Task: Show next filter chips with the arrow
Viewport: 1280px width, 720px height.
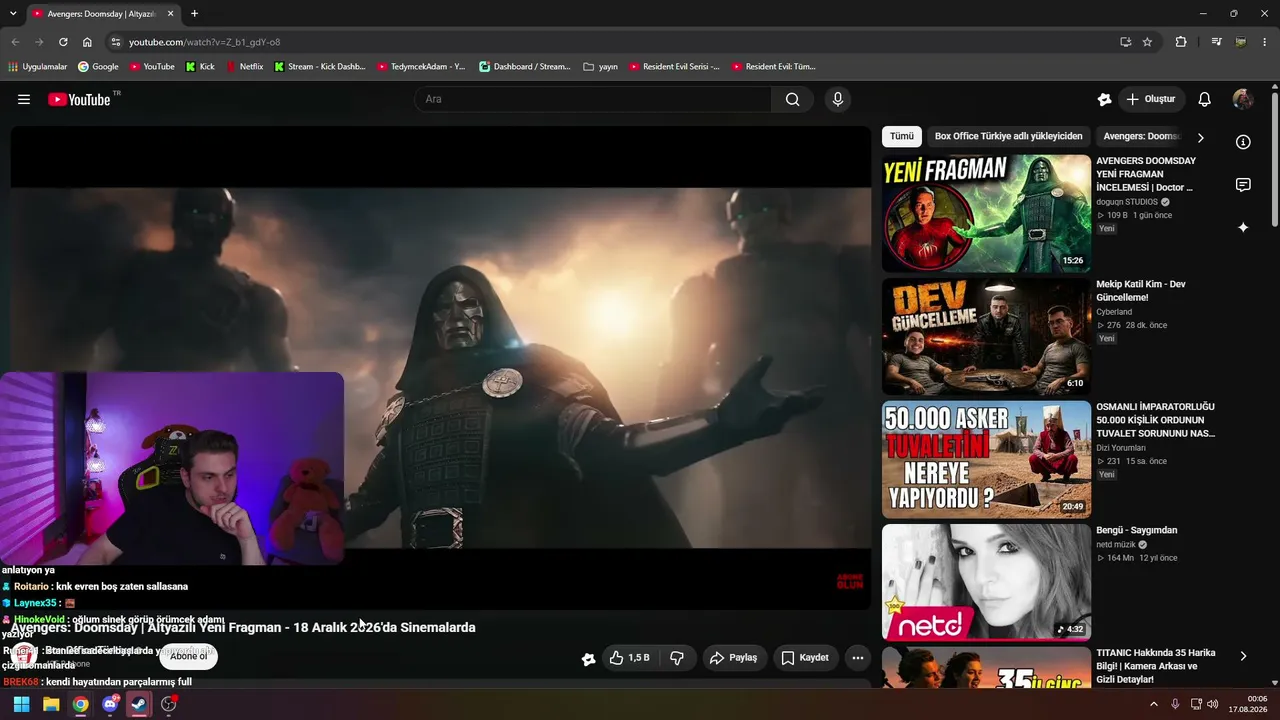Action: [1201, 137]
